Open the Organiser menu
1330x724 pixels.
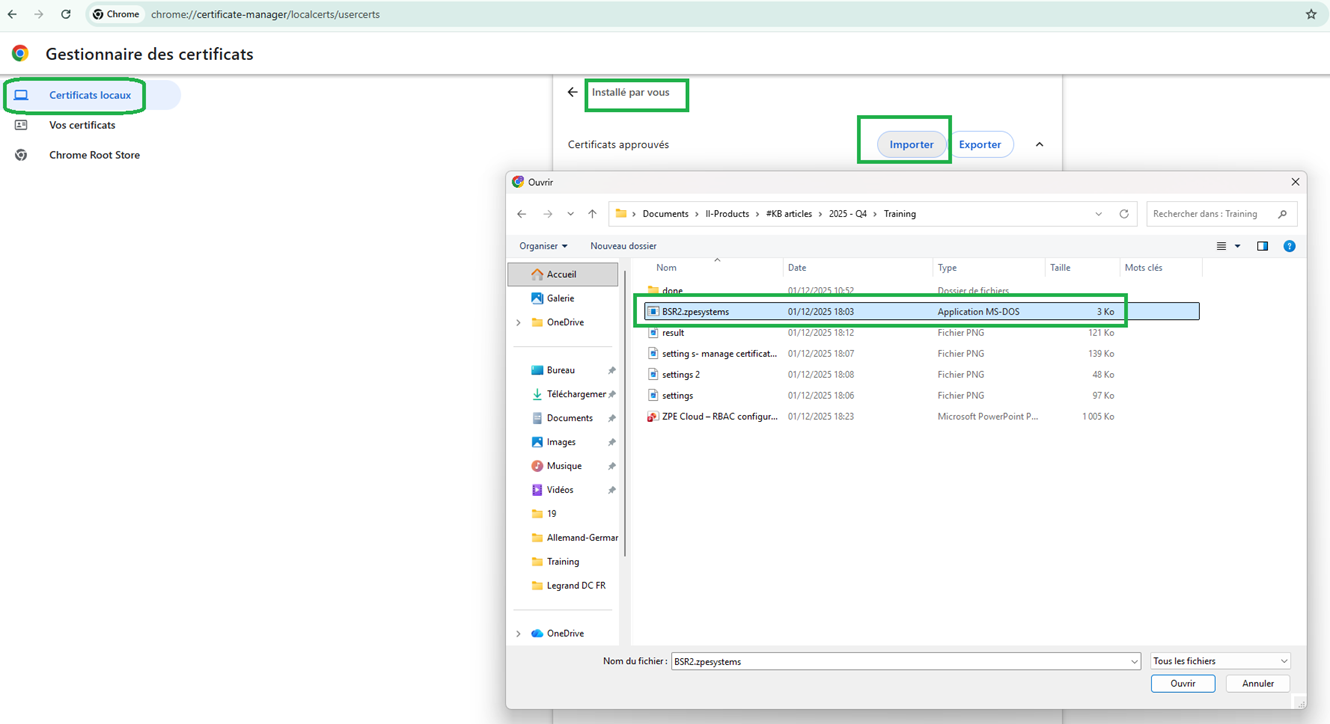coord(543,246)
